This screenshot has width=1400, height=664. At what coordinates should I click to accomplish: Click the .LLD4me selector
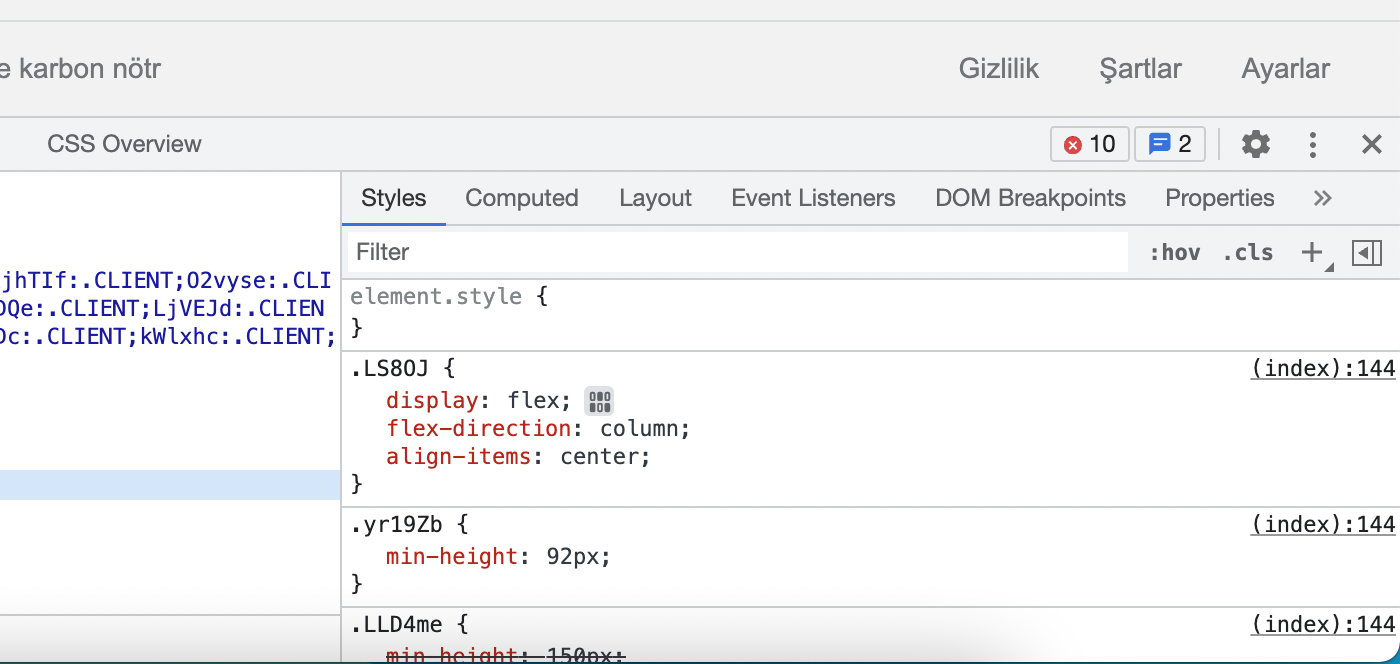click(x=396, y=625)
